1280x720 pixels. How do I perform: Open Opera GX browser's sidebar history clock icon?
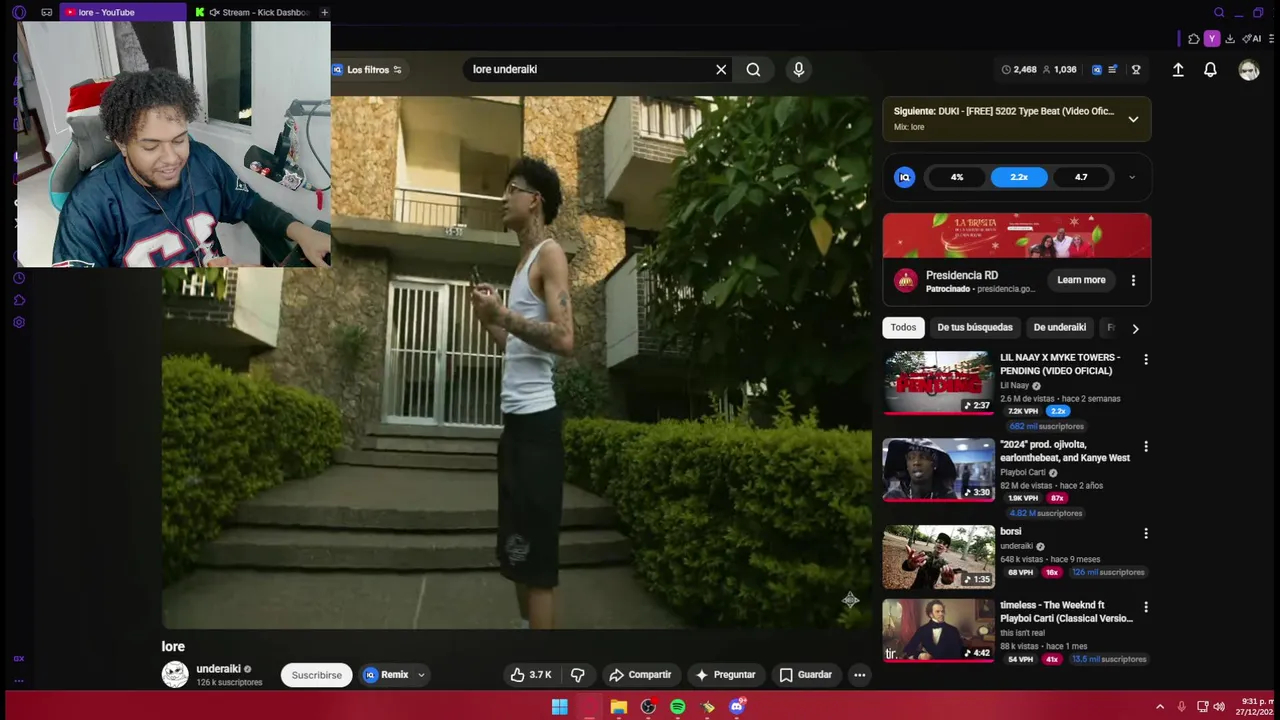pyautogui.click(x=19, y=278)
